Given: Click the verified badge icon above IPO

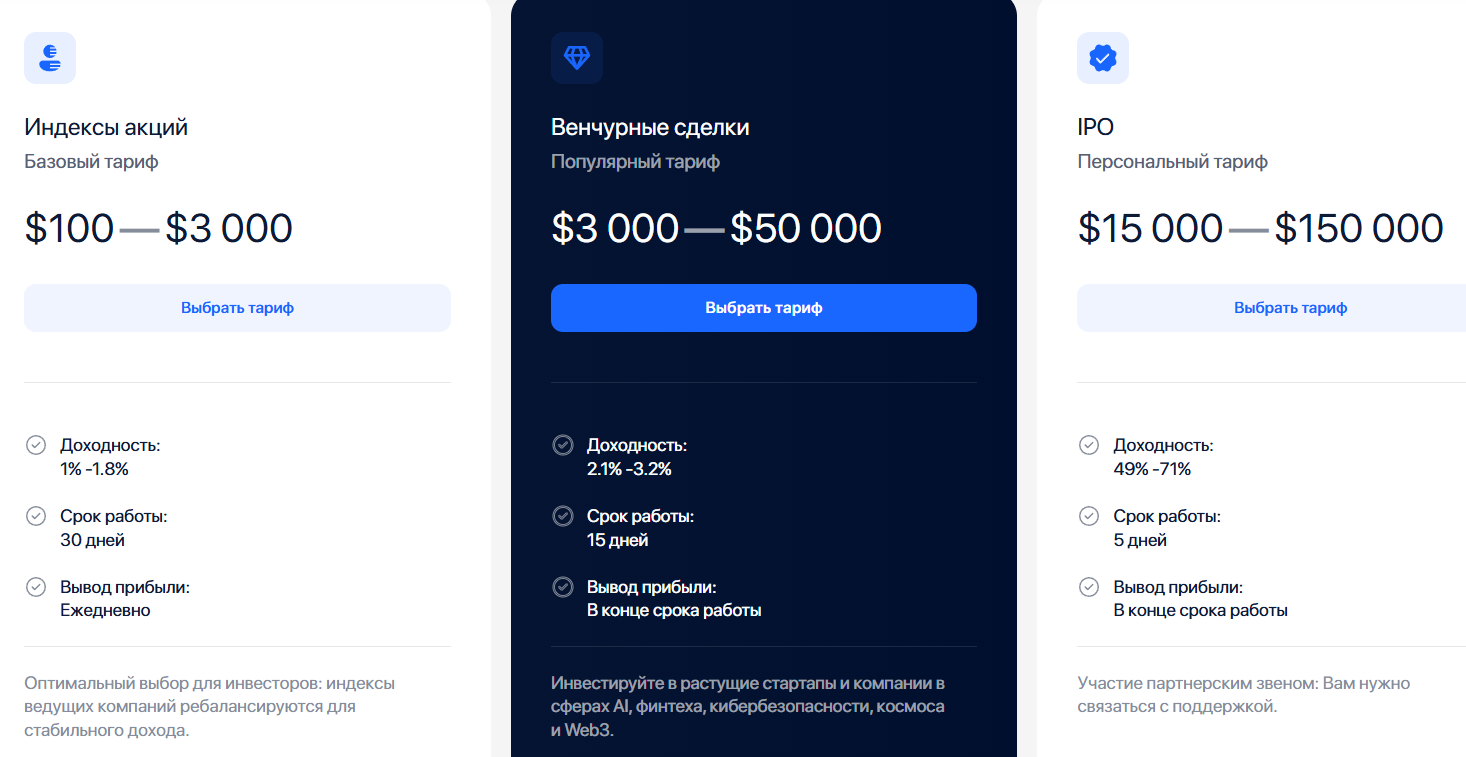Looking at the screenshot, I should pyautogui.click(x=1103, y=58).
